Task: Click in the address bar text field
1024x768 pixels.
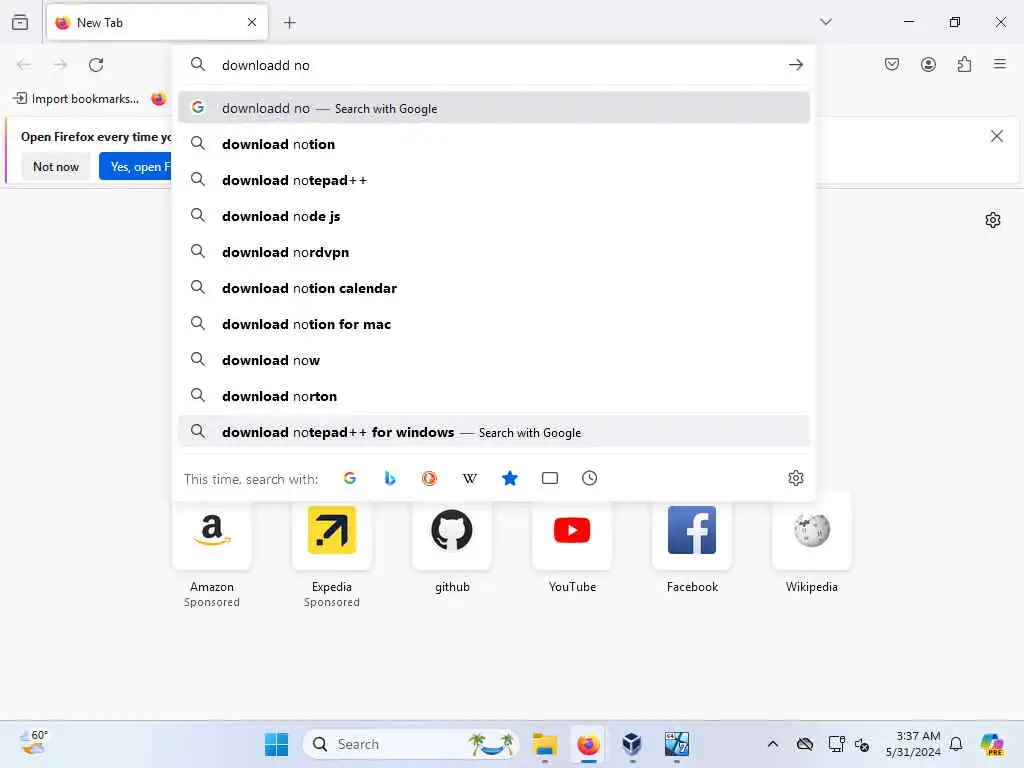Action: [496, 65]
